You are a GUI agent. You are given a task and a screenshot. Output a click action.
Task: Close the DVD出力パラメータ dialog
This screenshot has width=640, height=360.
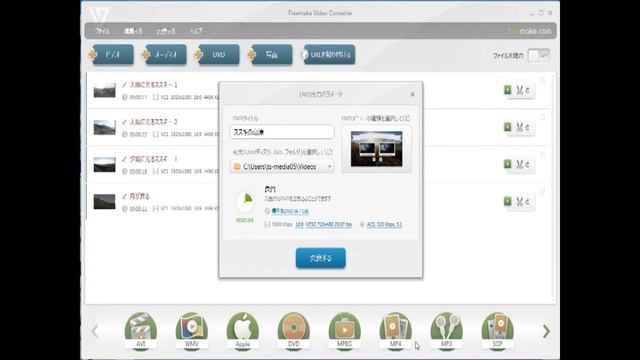tap(412, 94)
